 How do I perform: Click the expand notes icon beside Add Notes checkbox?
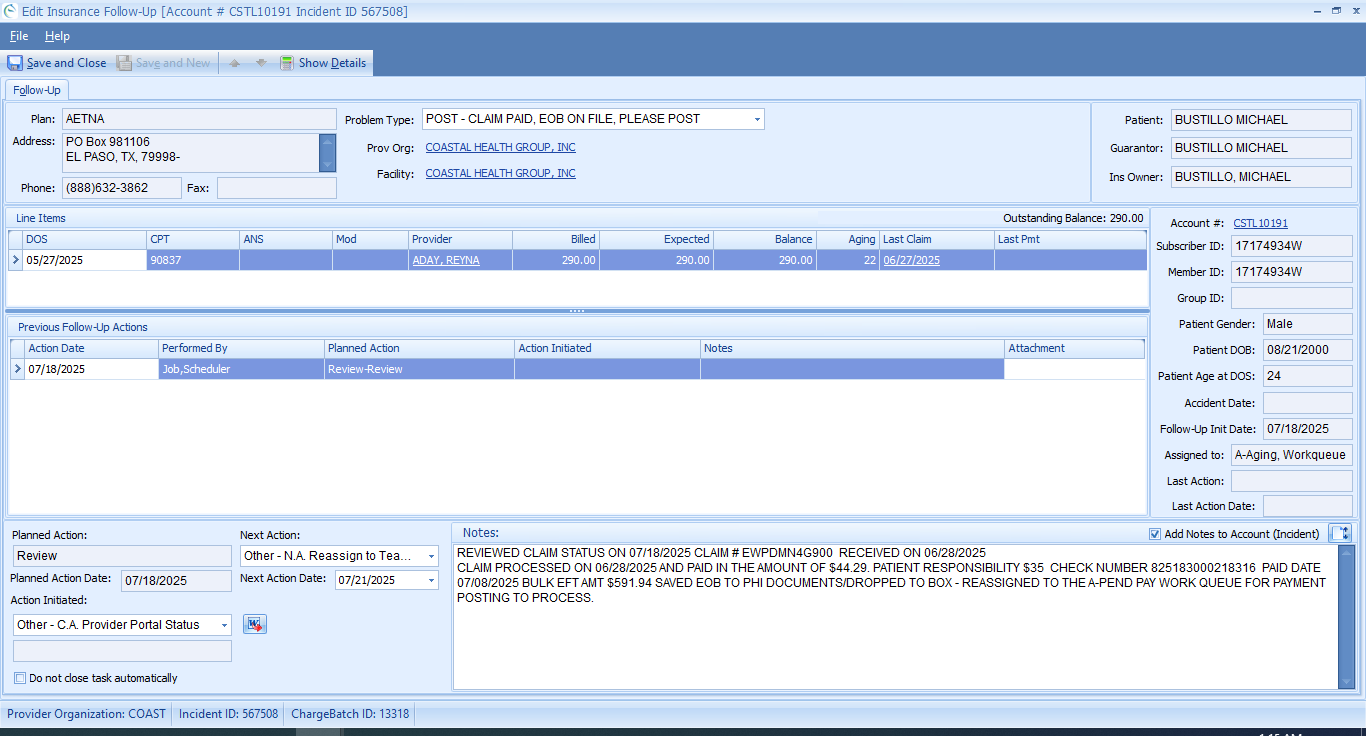1339,534
